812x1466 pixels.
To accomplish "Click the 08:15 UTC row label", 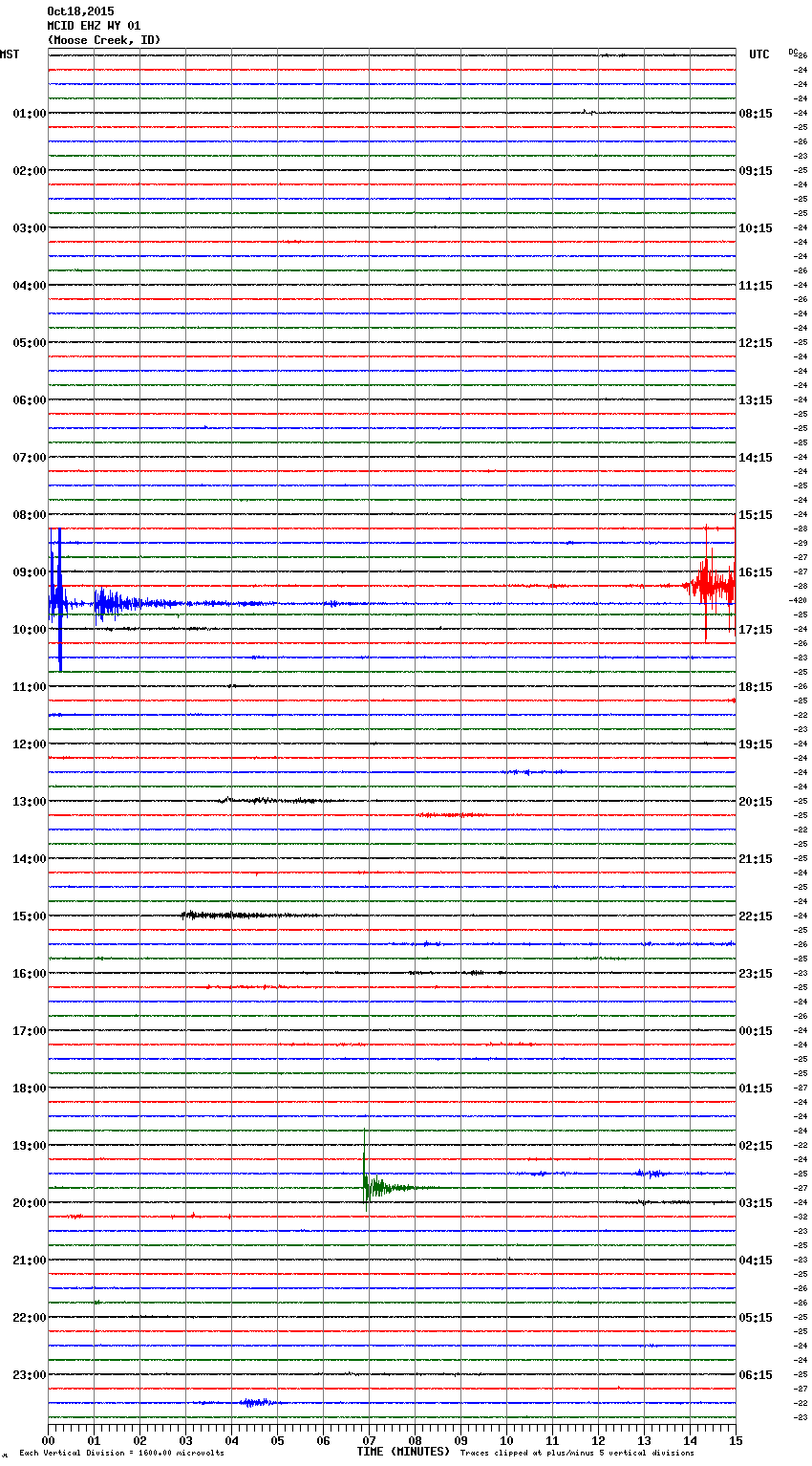I will tap(756, 113).
